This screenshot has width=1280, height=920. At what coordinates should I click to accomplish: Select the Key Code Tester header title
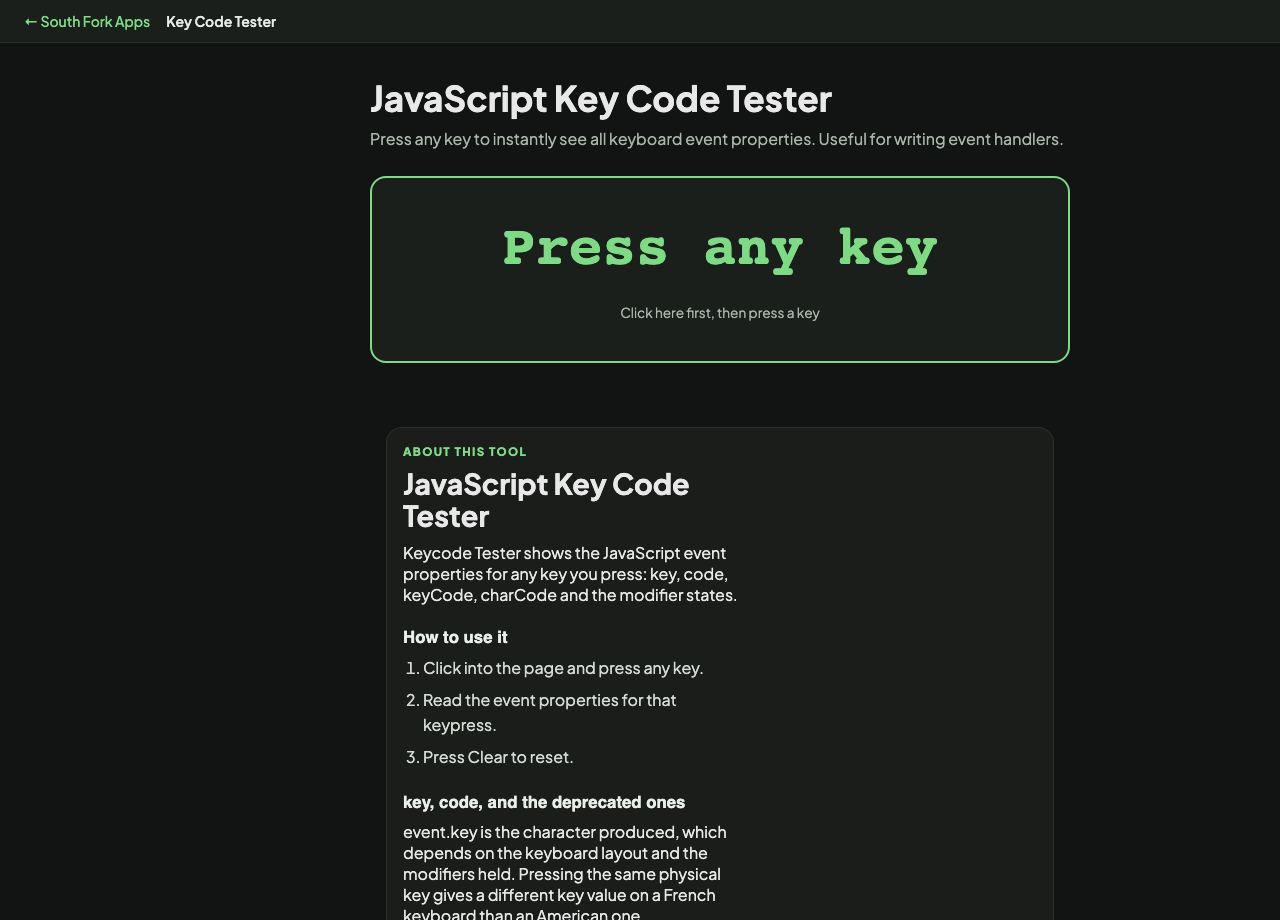(221, 21)
